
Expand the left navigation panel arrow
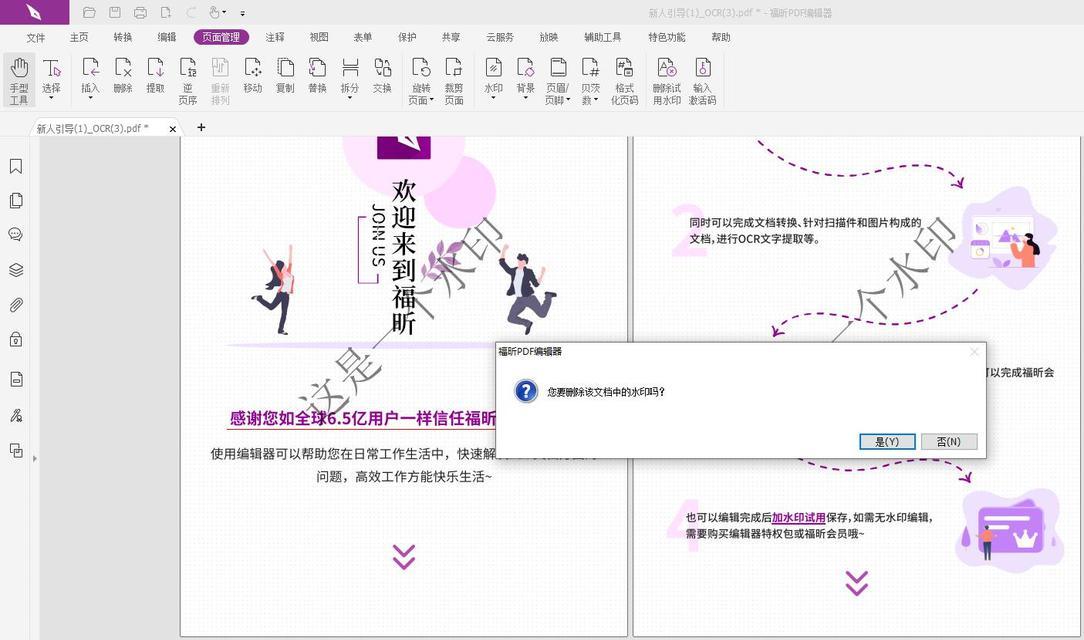35,458
